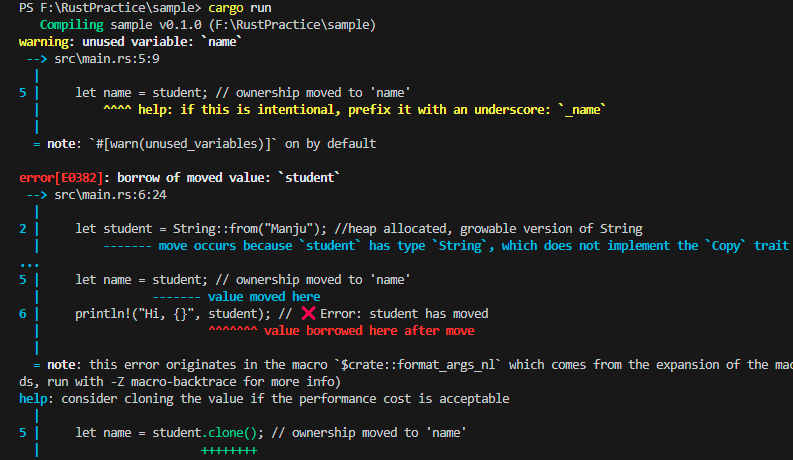This screenshot has width=793, height=460.
Task: Click the src\main.rs:6:24 file link
Action: click(x=110, y=195)
